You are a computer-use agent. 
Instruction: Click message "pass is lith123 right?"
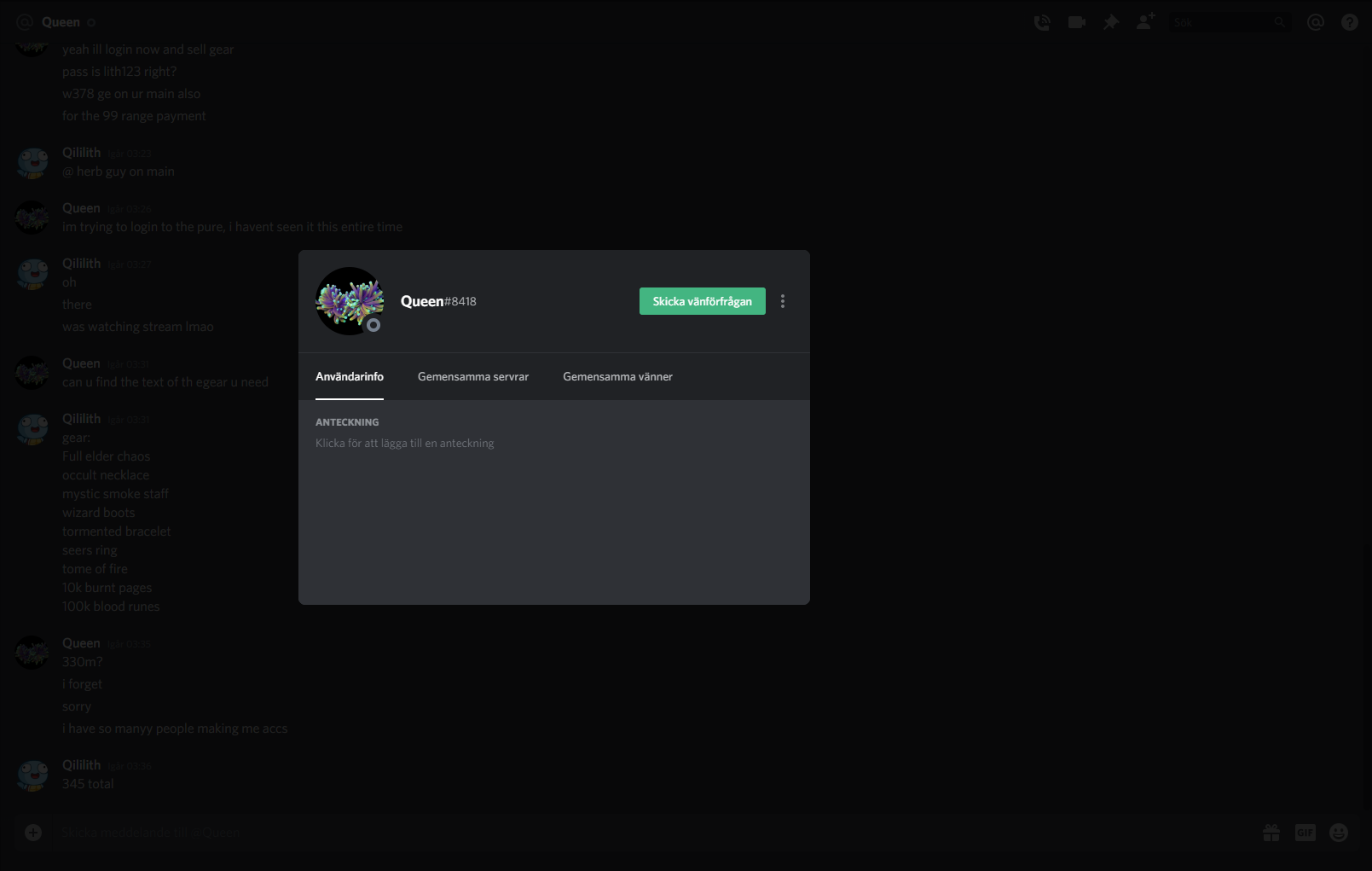[119, 72]
